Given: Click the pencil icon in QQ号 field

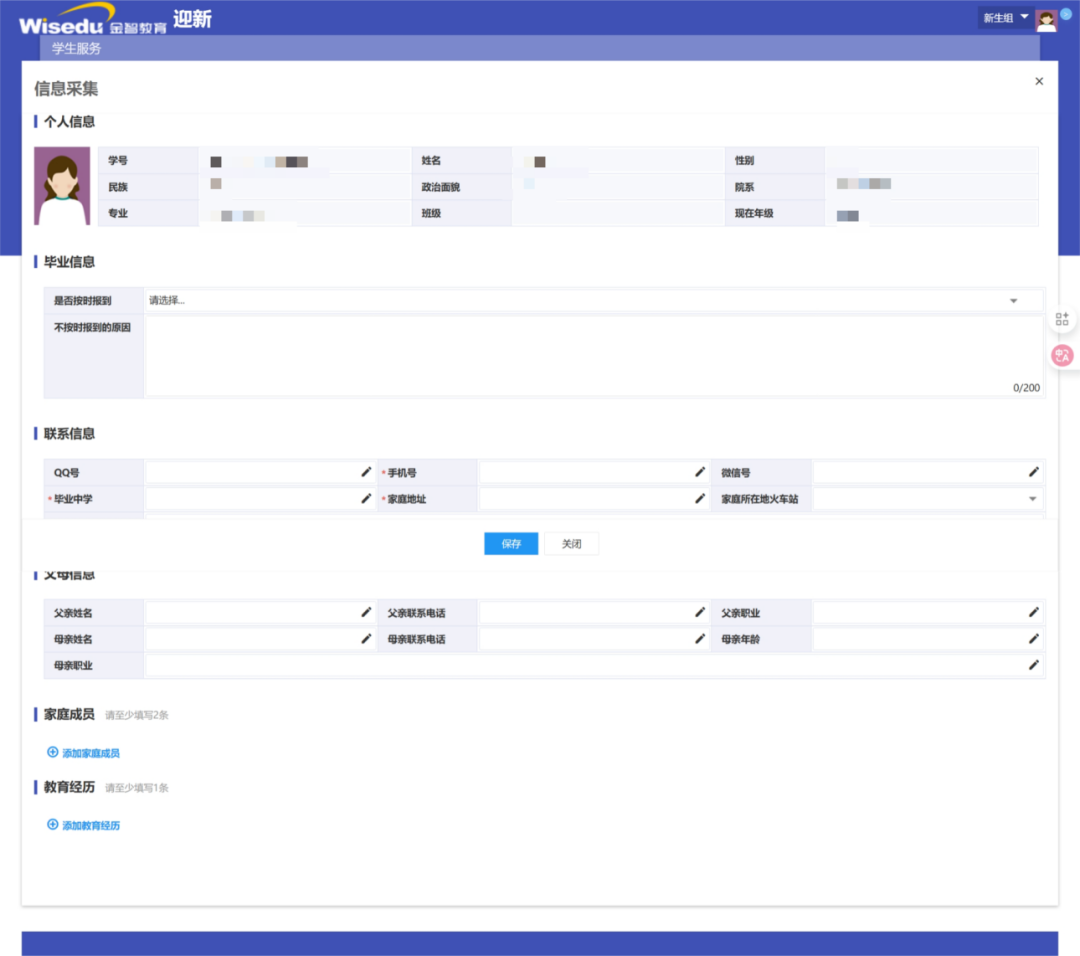Looking at the screenshot, I should coord(366,472).
